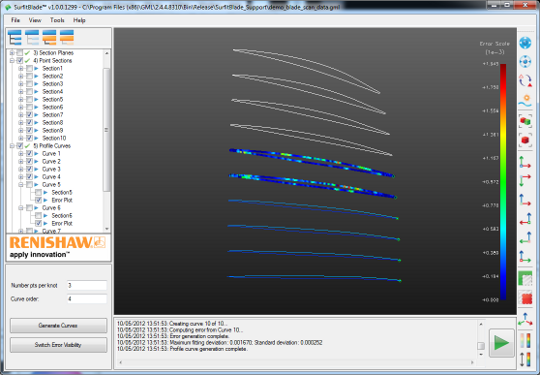540x375 pixels.
Task: Select the Section2 tree row text
Action: point(52,76)
